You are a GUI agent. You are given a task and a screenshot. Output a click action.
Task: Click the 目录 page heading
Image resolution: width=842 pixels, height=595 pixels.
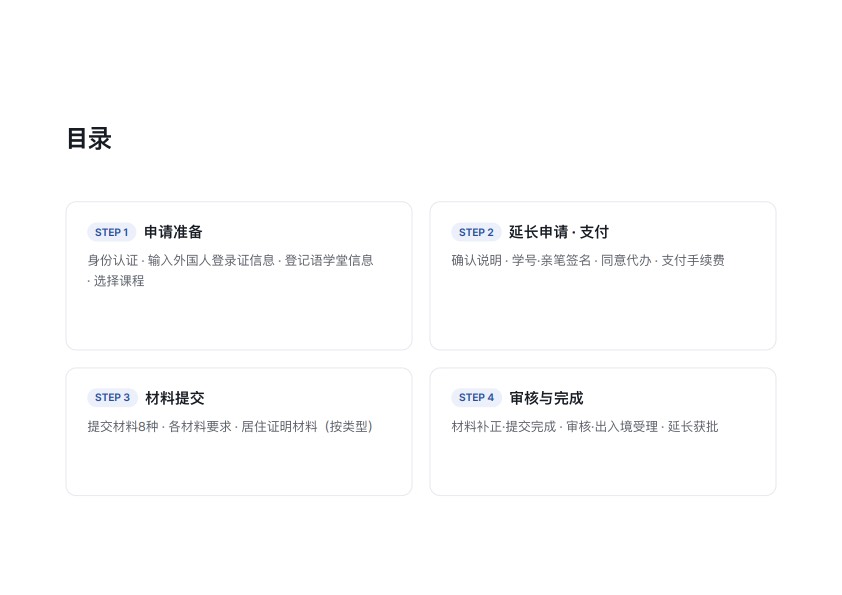[89, 139]
